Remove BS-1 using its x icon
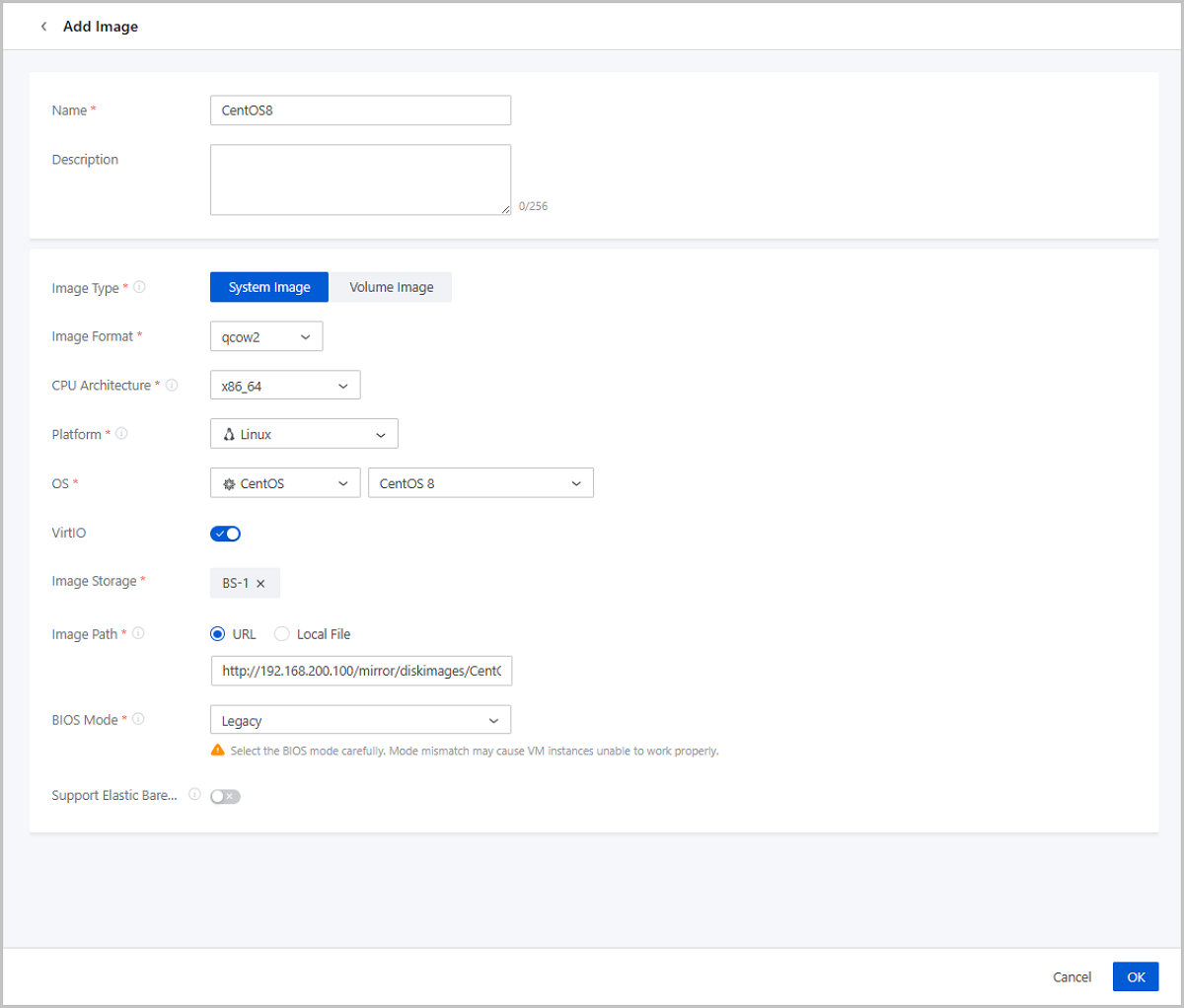This screenshot has width=1184, height=1008. pyautogui.click(x=260, y=584)
